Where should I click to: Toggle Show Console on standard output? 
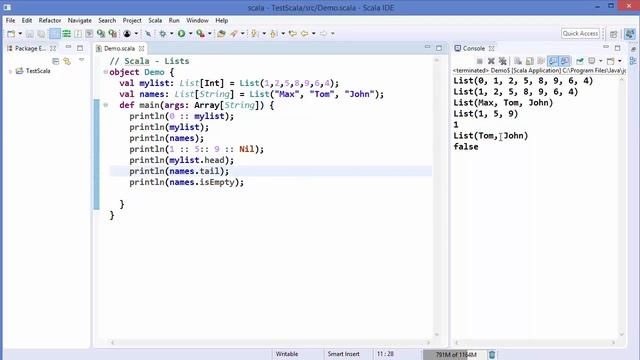pyautogui.click(x=552, y=61)
